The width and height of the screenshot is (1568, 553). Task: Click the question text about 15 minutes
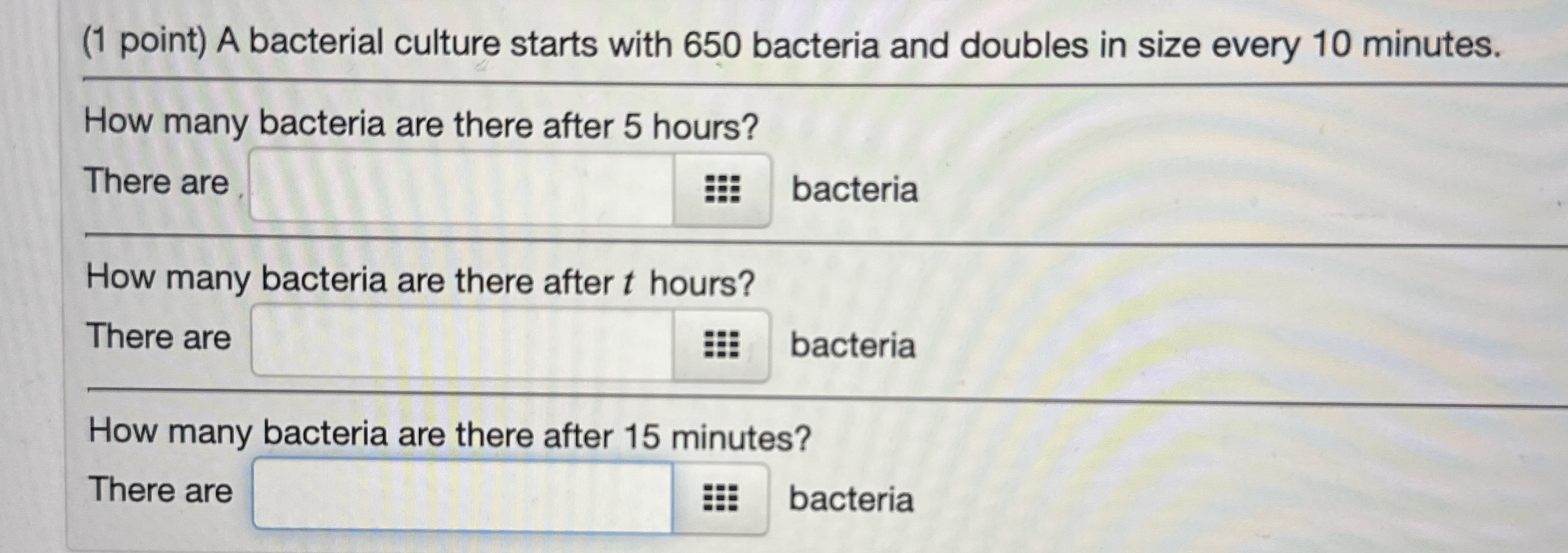448,434
